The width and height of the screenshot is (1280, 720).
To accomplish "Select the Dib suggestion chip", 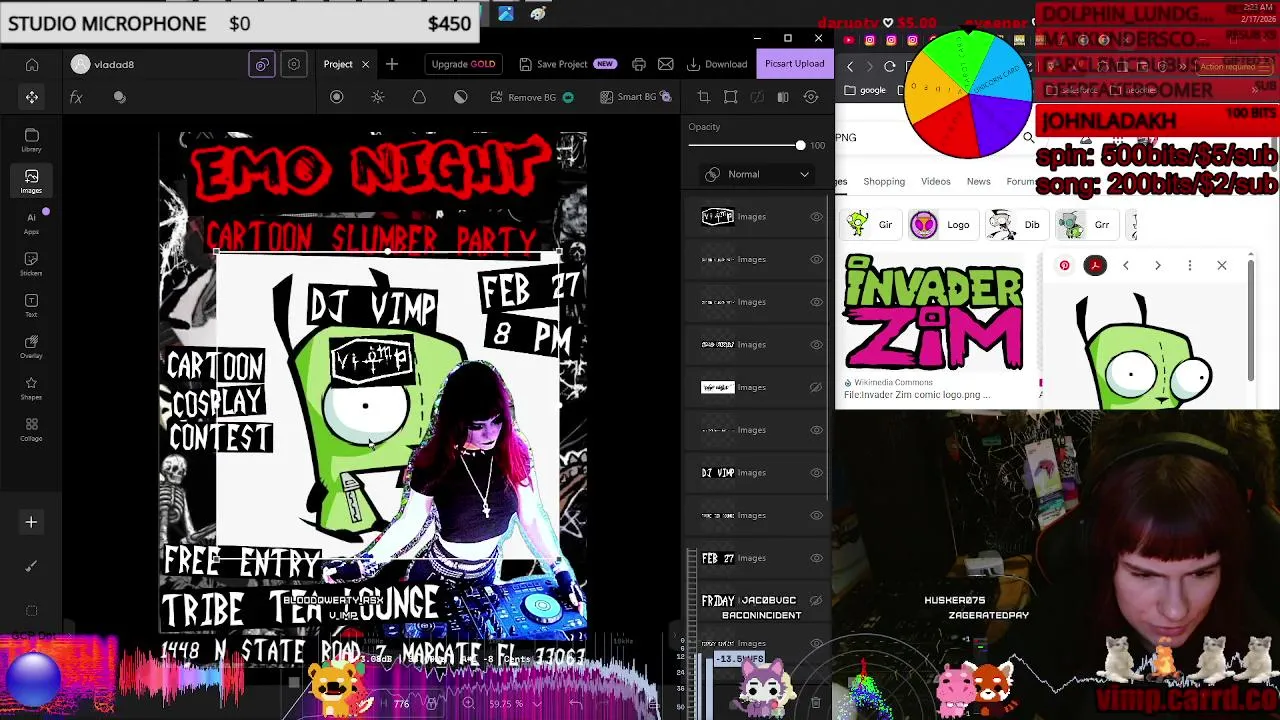I will [1015, 225].
